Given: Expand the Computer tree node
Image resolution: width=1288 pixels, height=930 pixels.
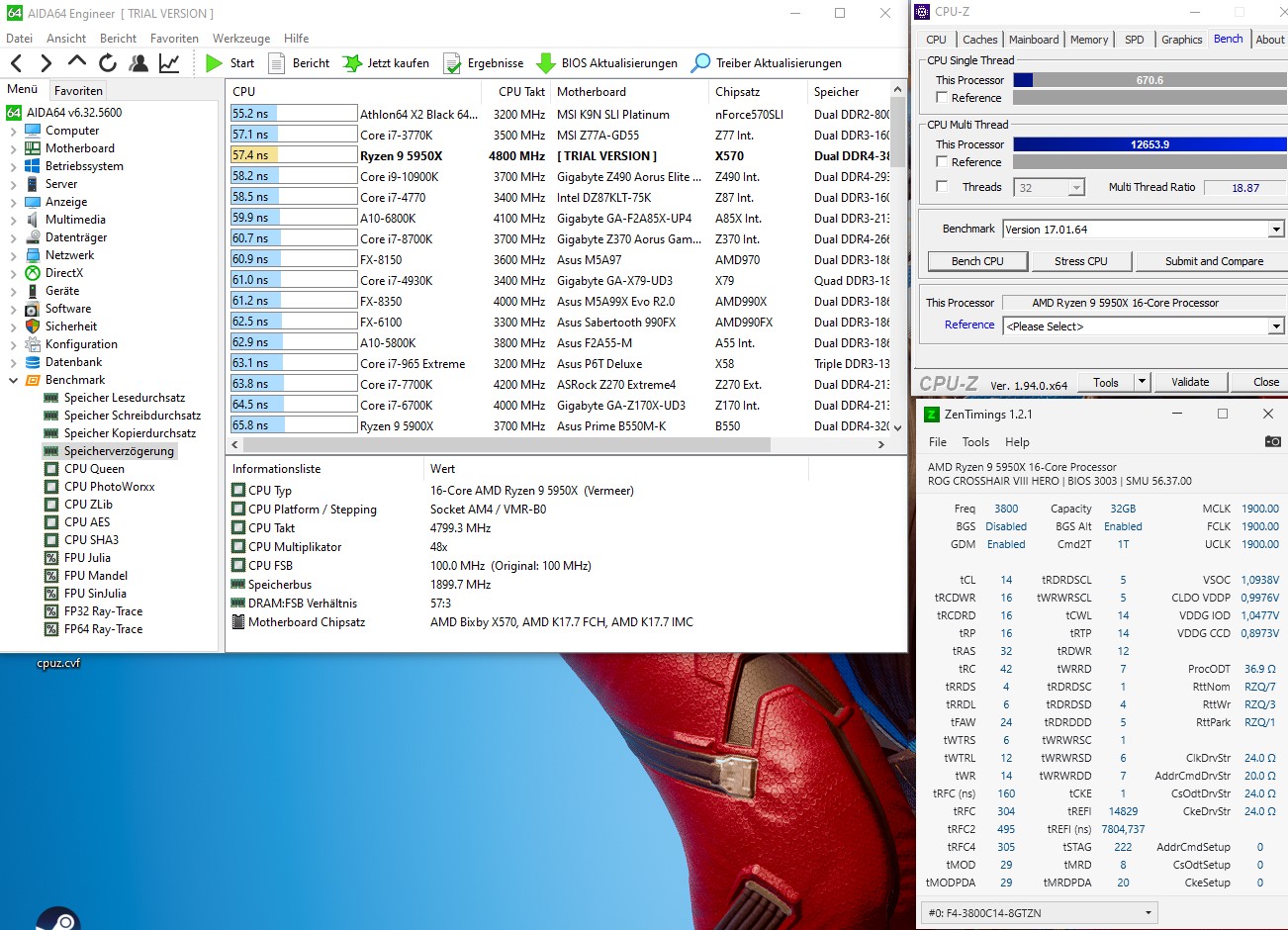Looking at the screenshot, I should 13,131.
